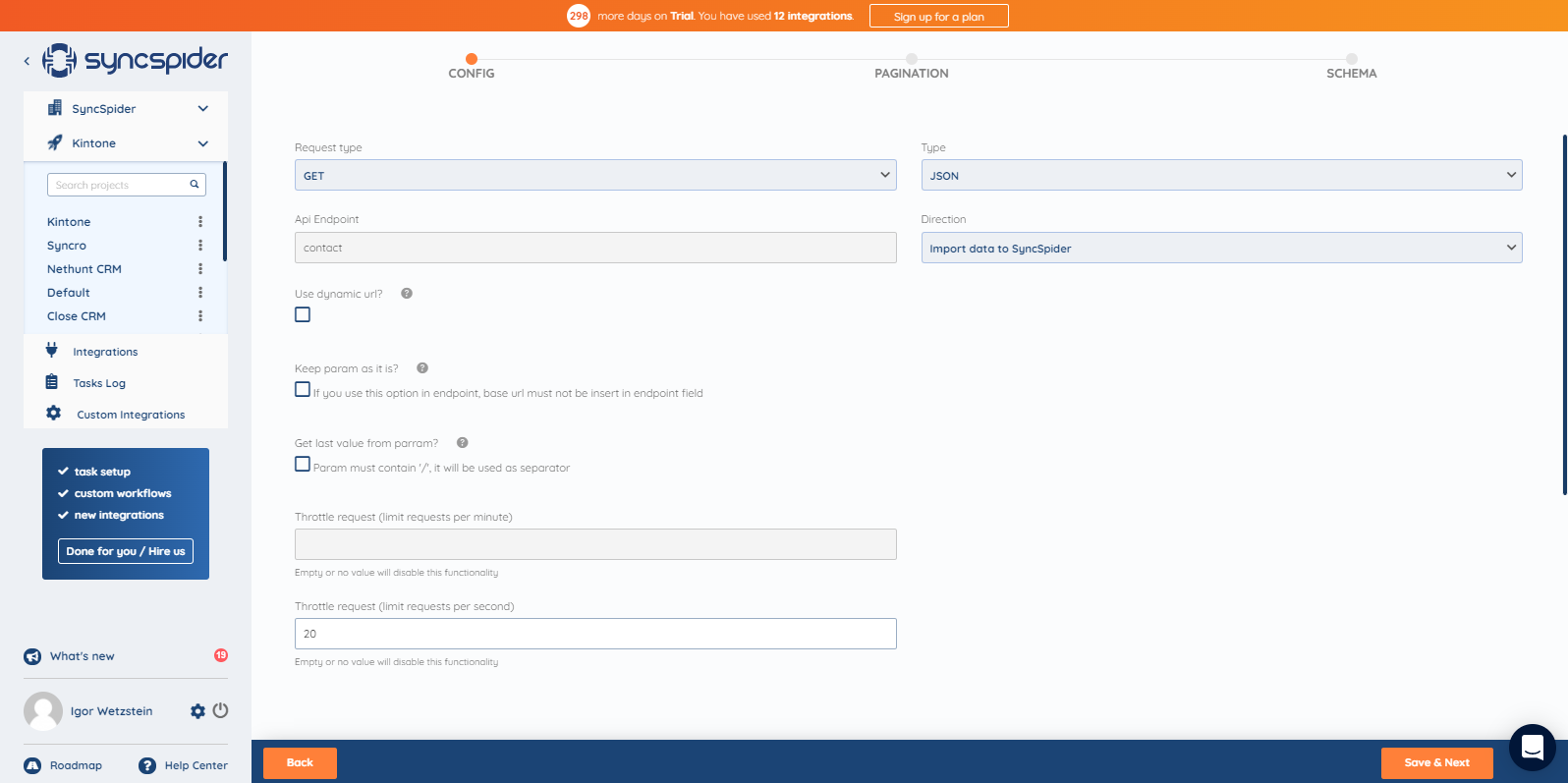The image size is (1568, 783).
Task: Log out with power icon
Action: point(220,710)
